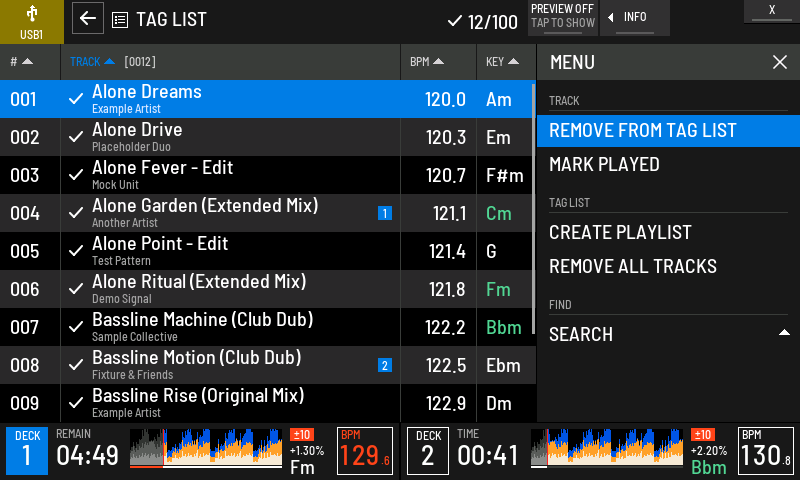The width and height of the screenshot is (800, 480).
Task: Click Deck 1 +1.30% tempo value
Action: point(307,451)
